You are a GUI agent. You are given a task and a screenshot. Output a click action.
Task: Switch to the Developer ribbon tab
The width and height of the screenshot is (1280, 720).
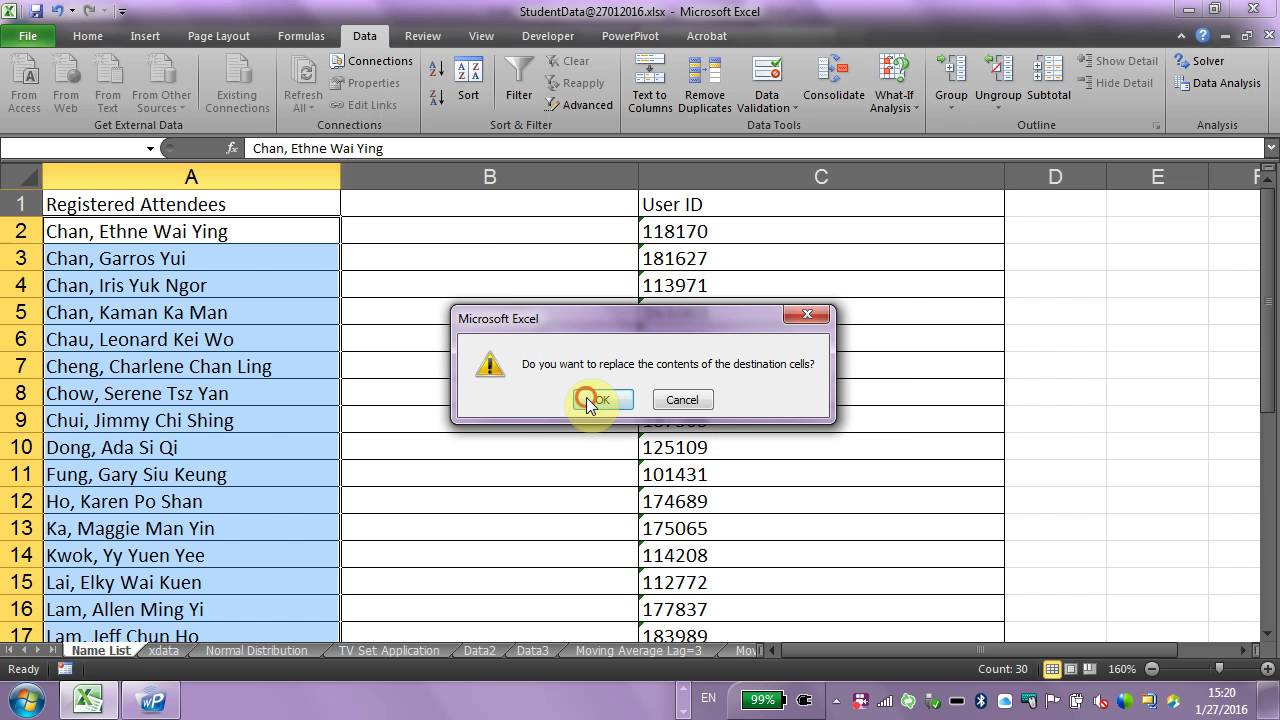pyautogui.click(x=548, y=36)
